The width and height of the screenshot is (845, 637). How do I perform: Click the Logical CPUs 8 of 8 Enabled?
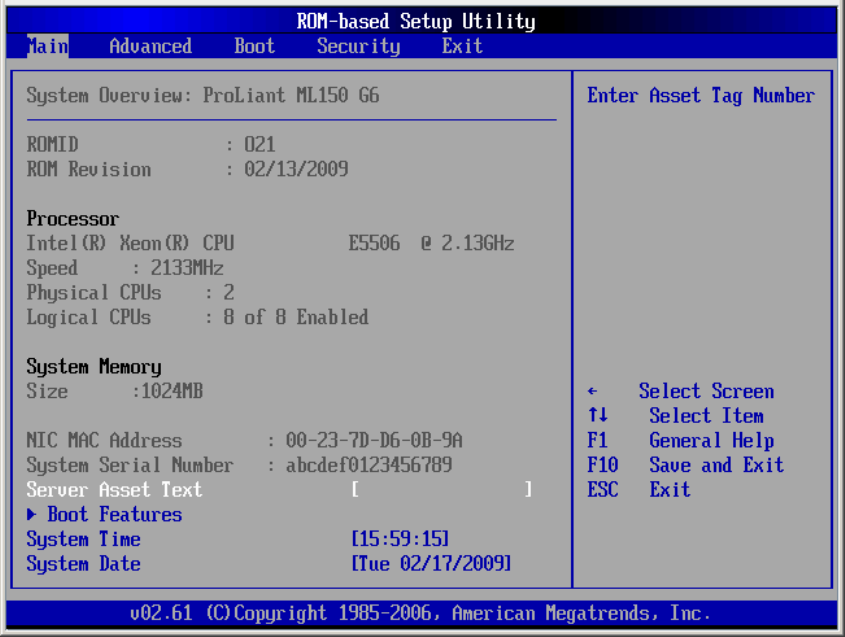click(x=296, y=317)
